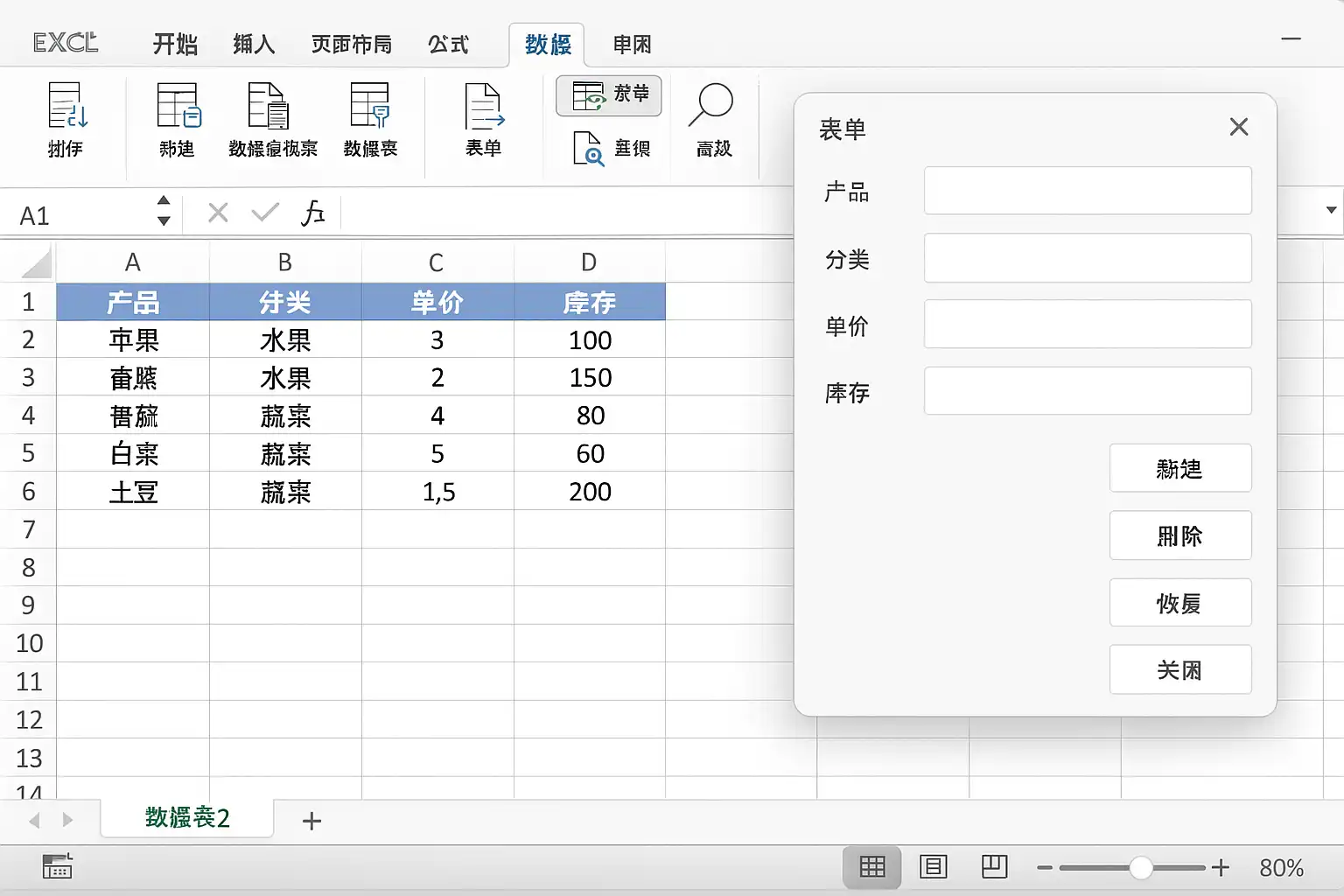
Task: Add a new sheet with plus button
Action: coord(311,821)
